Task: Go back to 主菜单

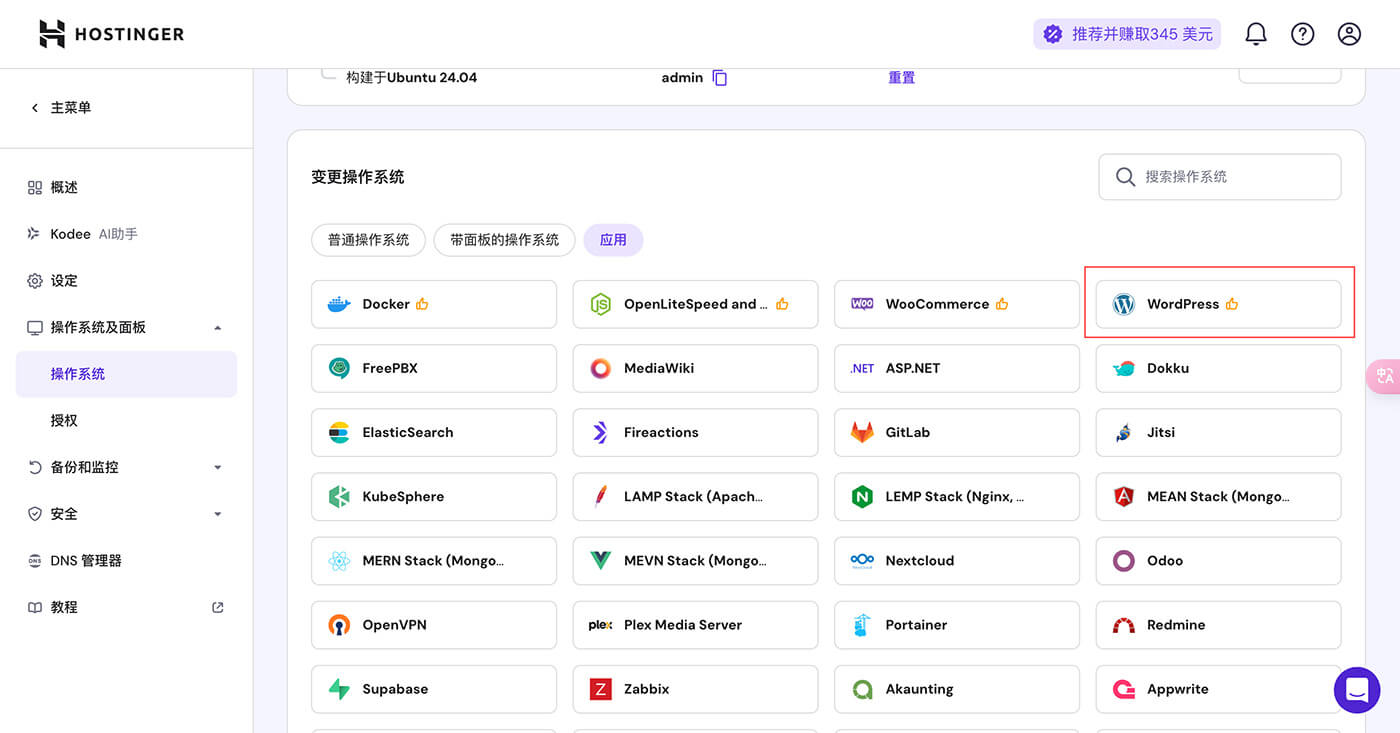Action: (61, 108)
